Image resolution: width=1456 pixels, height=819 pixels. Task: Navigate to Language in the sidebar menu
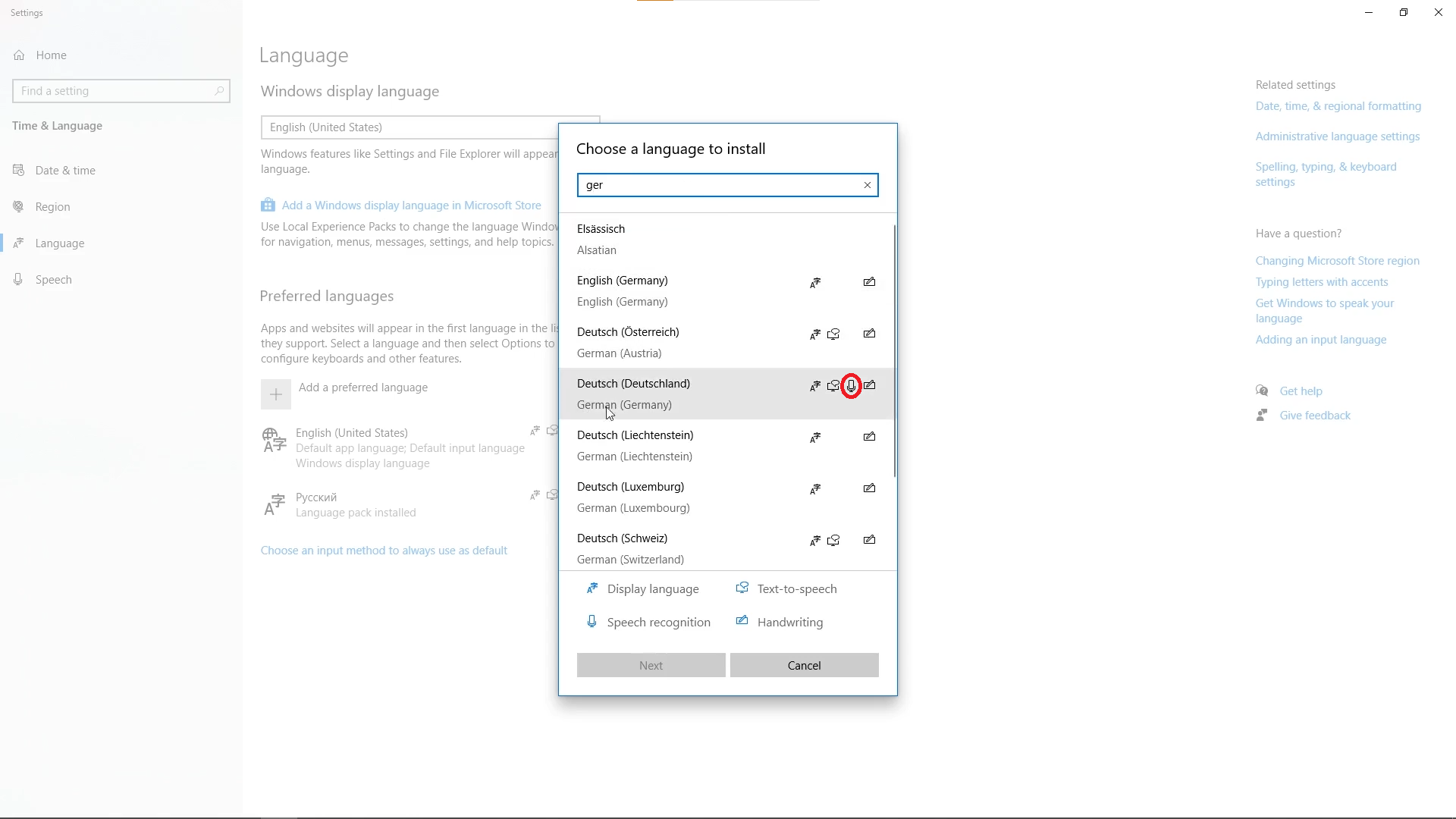click(59, 243)
